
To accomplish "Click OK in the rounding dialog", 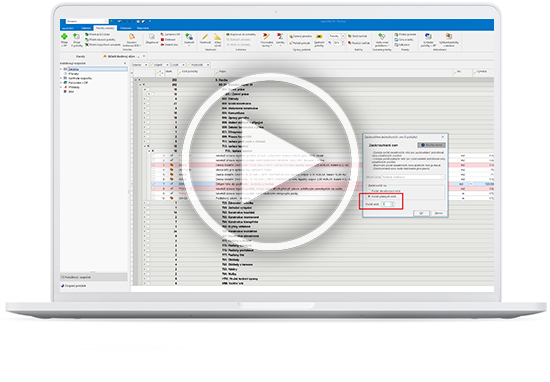I will (x=421, y=213).
